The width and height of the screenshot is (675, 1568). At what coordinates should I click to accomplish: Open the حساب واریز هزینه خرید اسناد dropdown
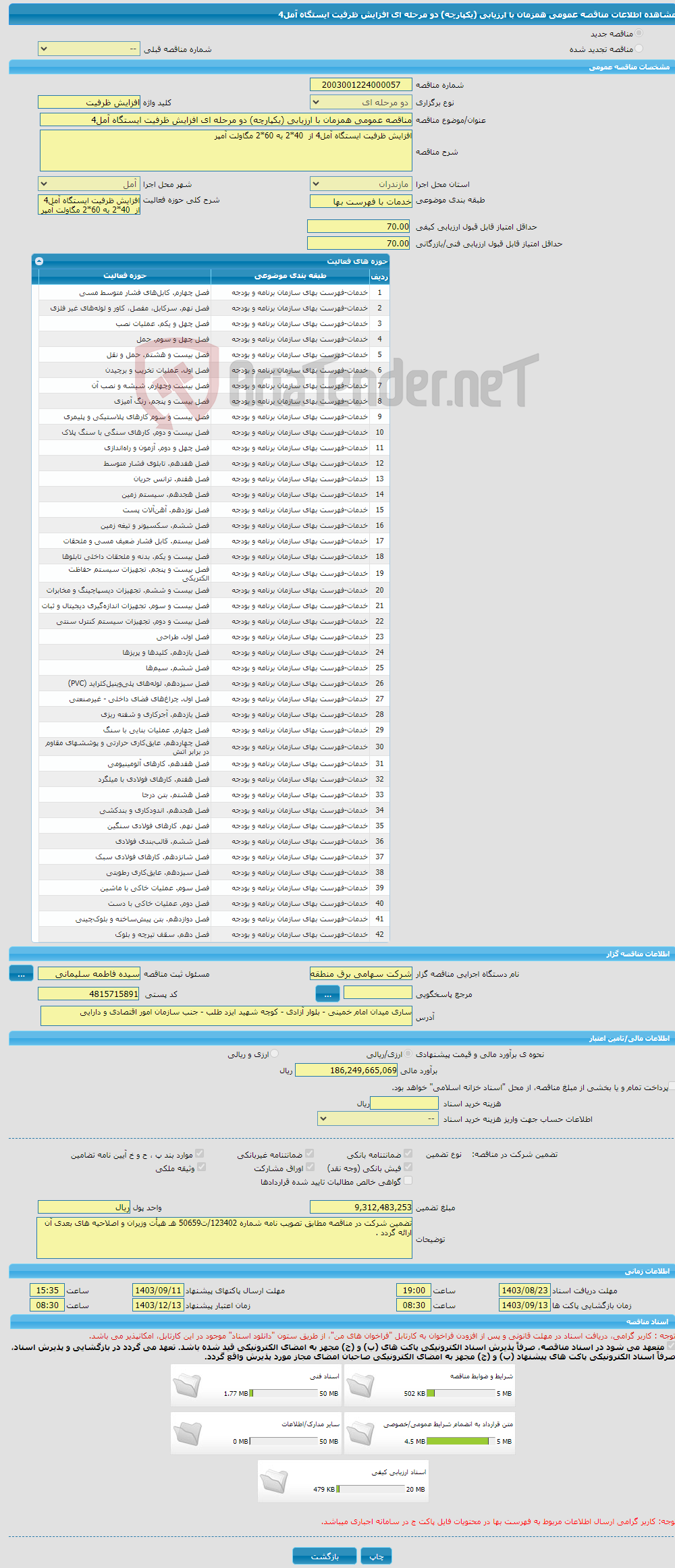pyautogui.click(x=378, y=1118)
